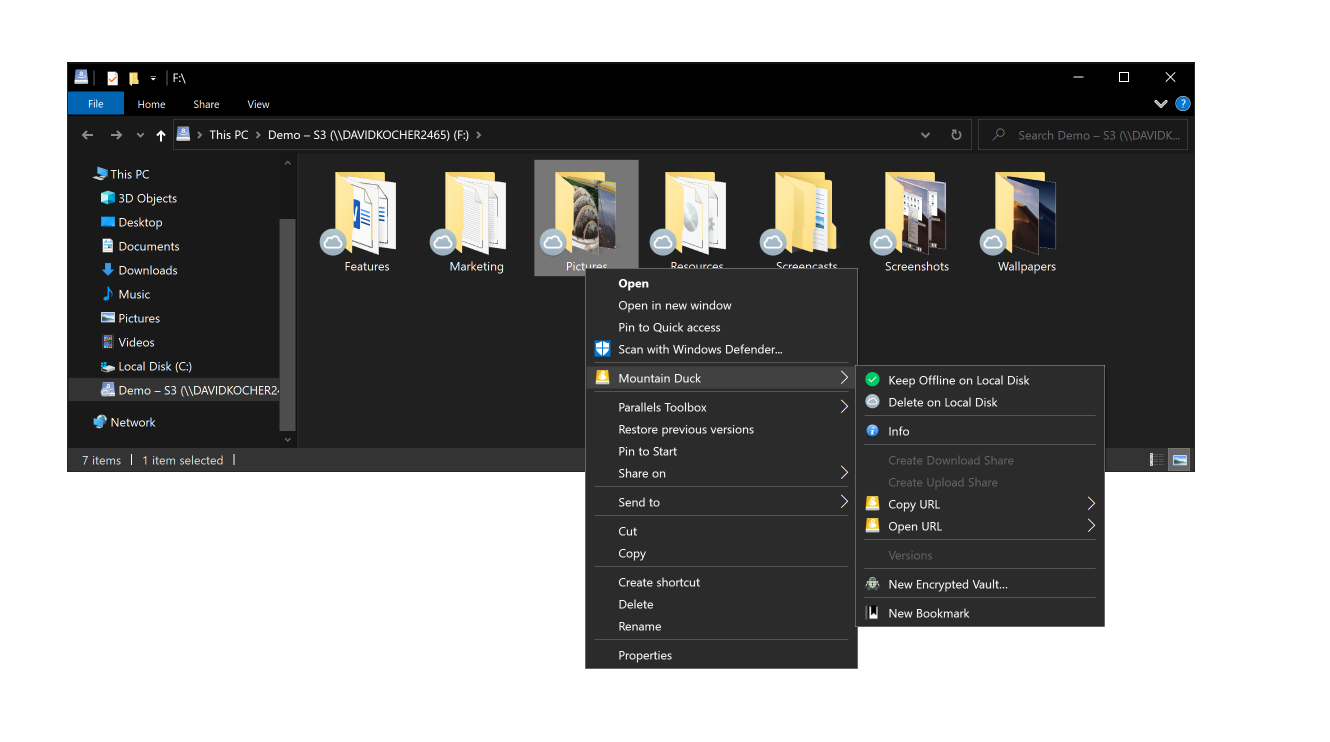1330x742 pixels.
Task: Expand the ribbon with chevron arrow
Action: click(x=1160, y=104)
